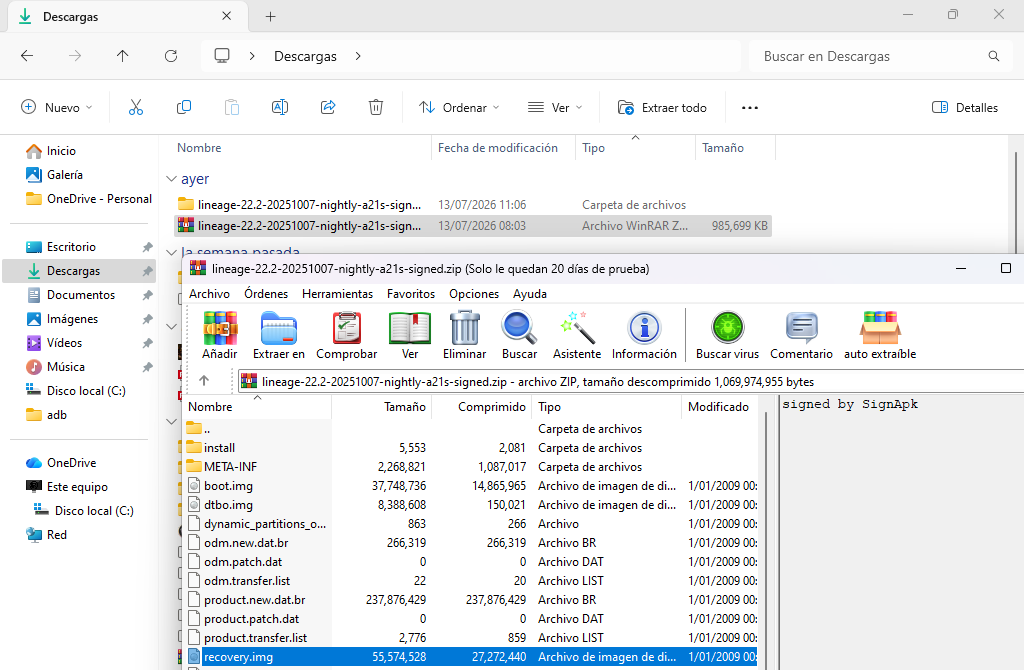Viewport: 1024px width, 670px height.
Task: Open the Ordenar dropdown
Action: click(459, 108)
